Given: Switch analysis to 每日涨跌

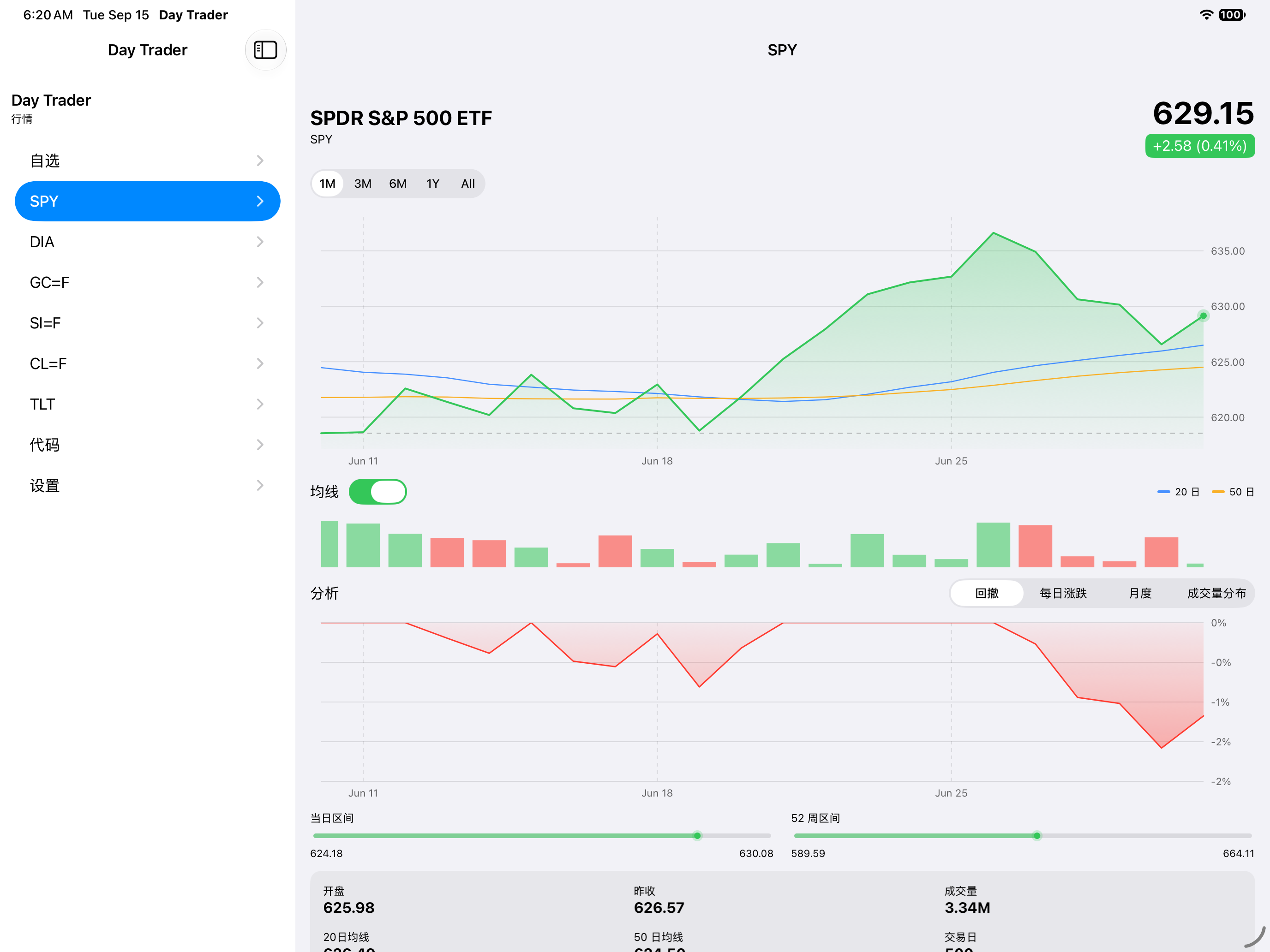Looking at the screenshot, I should tap(1063, 593).
